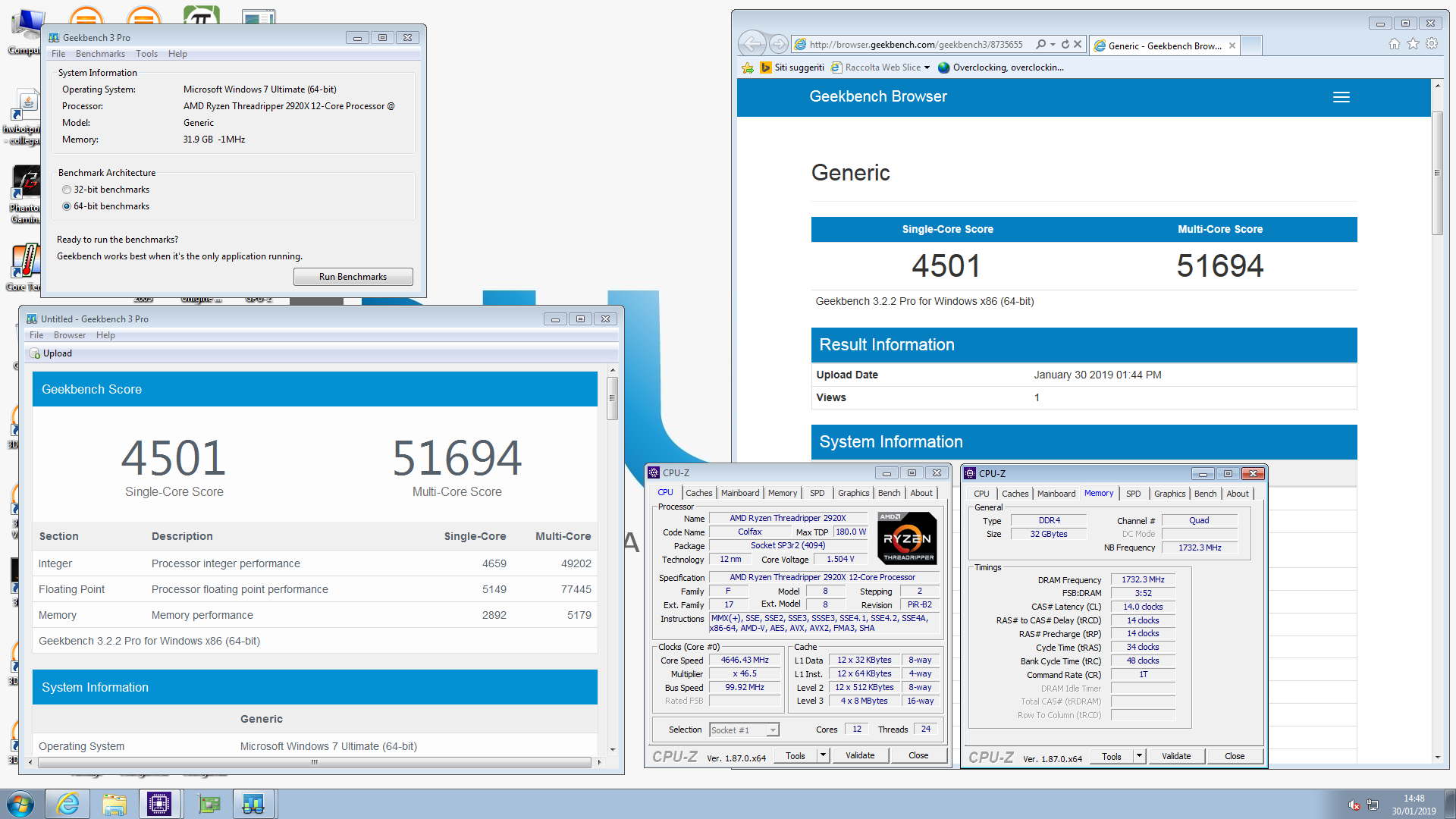Open Phantom Gaming desktop shortcut
The width and height of the screenshot is (1456, 819).
pos(25,194)
